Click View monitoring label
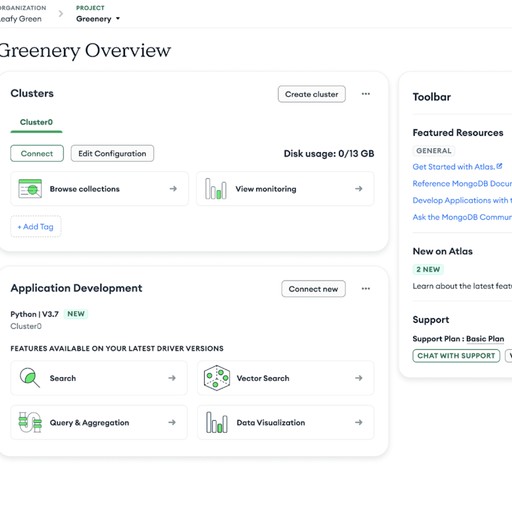 coord(266,189)
